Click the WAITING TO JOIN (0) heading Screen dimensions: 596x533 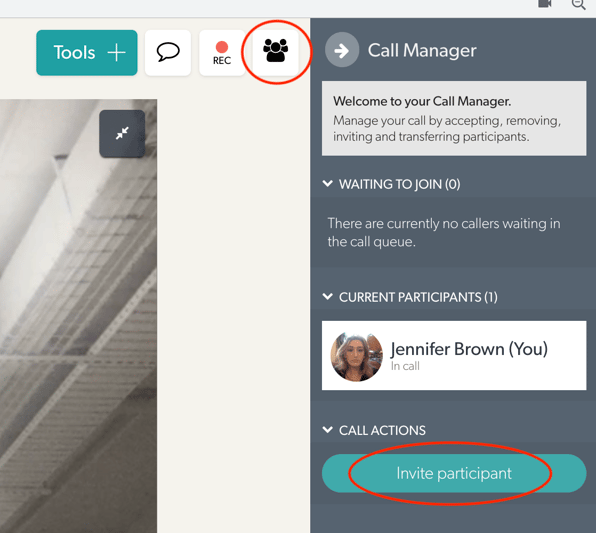coord(399,184)
